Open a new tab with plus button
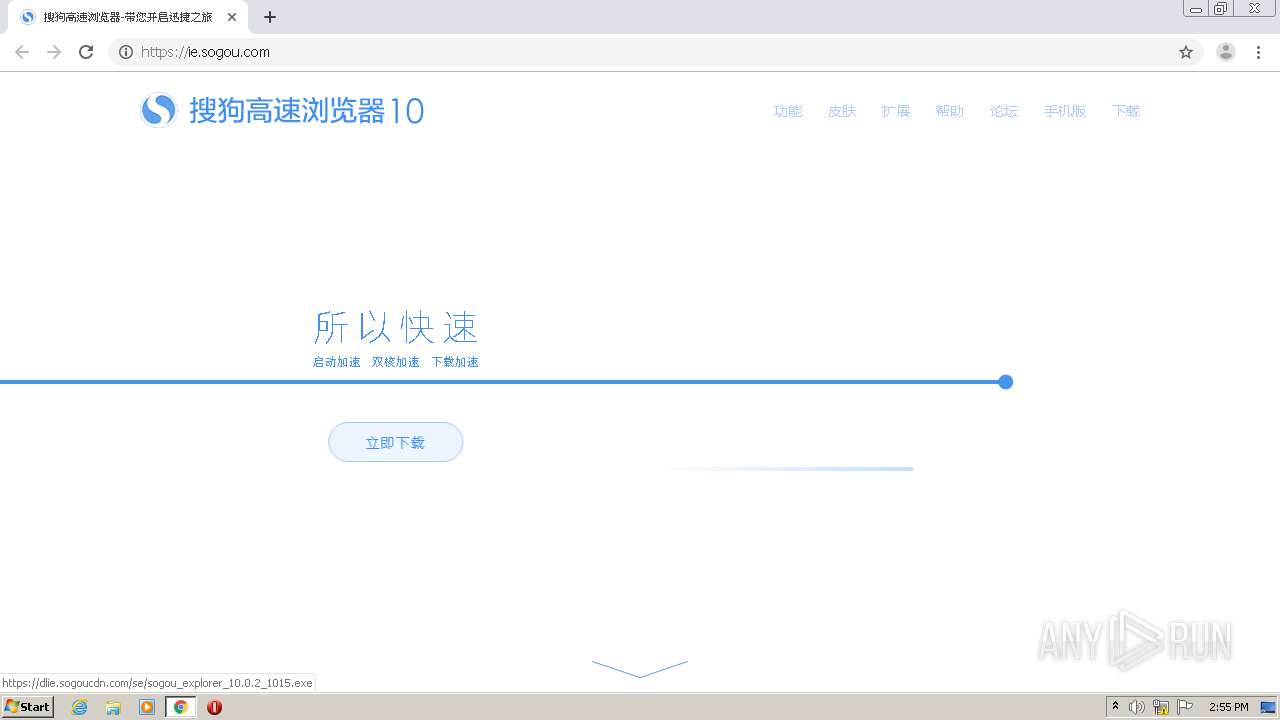The height and width of the screenshot is (720, 1280). point(270,17)
